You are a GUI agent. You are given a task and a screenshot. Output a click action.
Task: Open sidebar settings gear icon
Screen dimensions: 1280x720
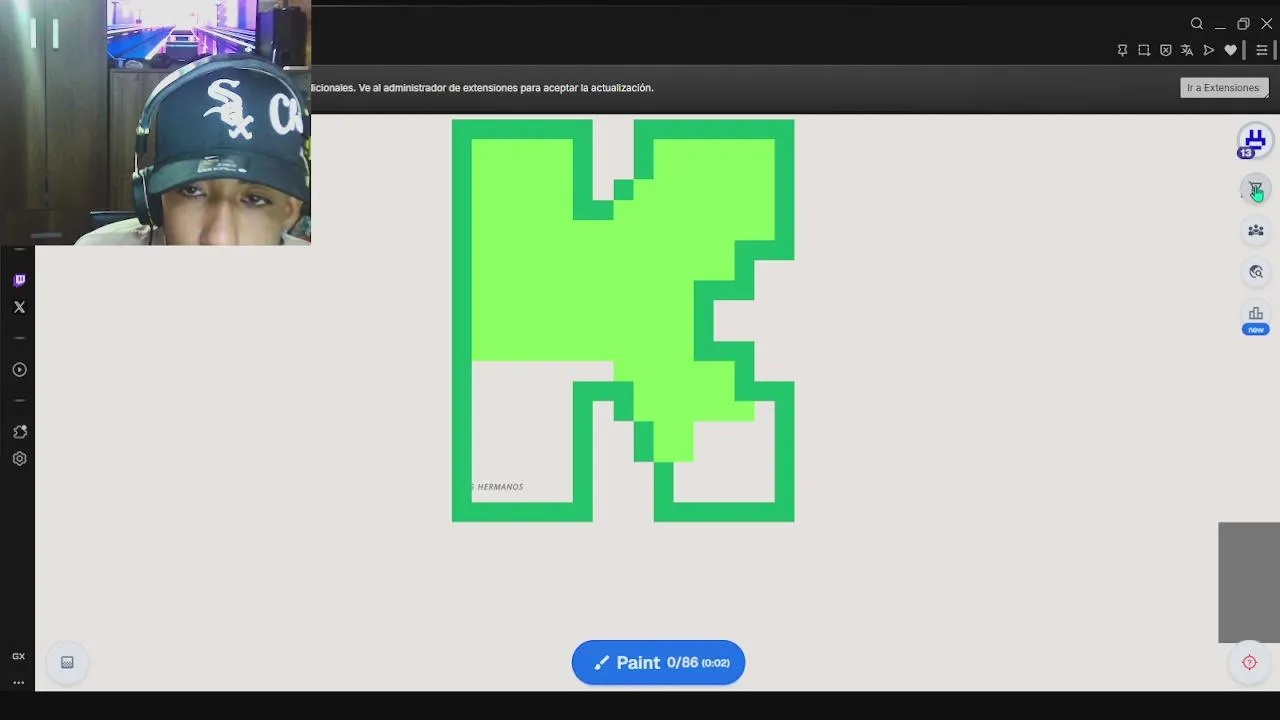click(19, 459)
